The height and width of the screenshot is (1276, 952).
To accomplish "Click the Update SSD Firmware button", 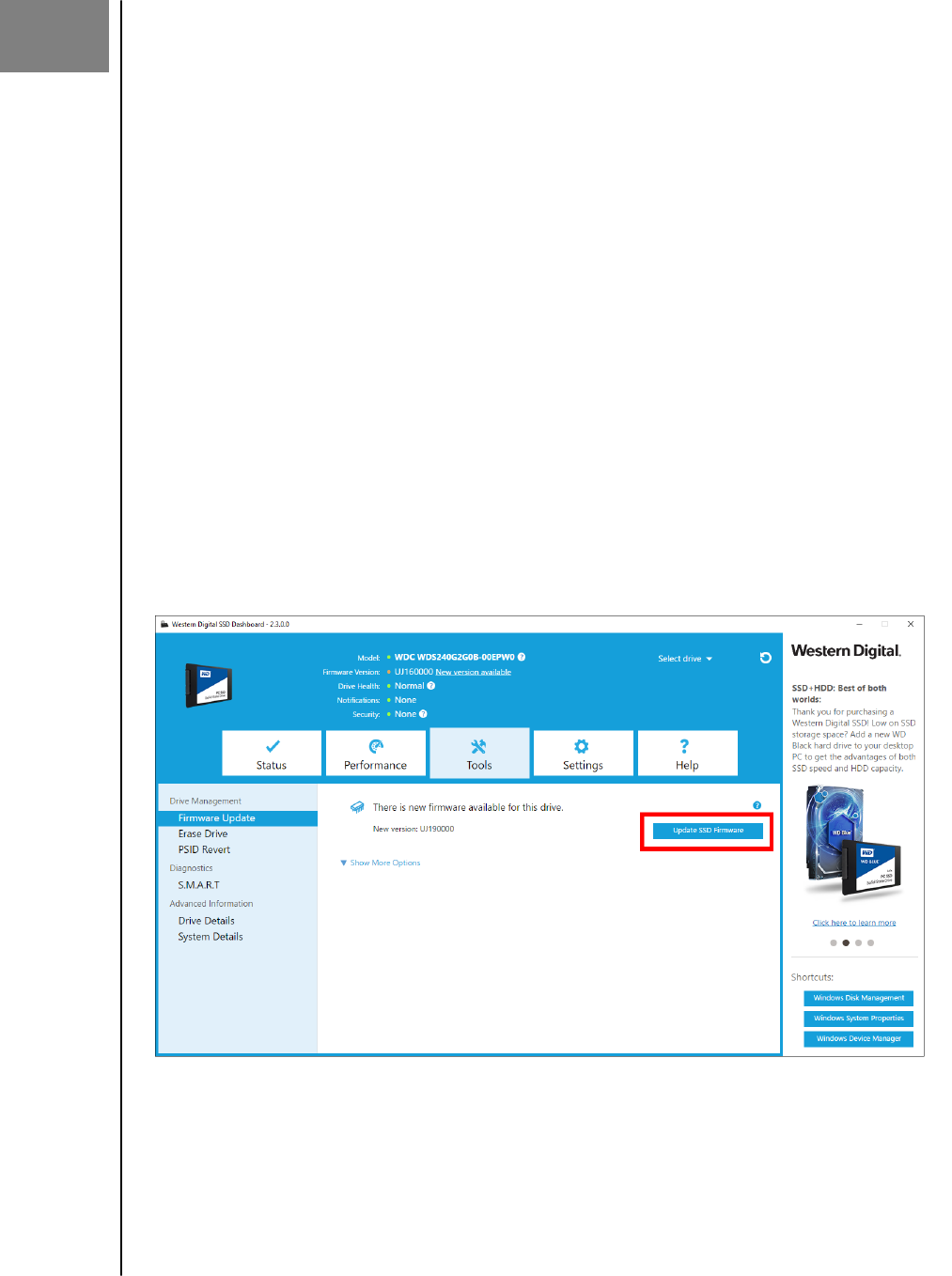I will point(708,831).
